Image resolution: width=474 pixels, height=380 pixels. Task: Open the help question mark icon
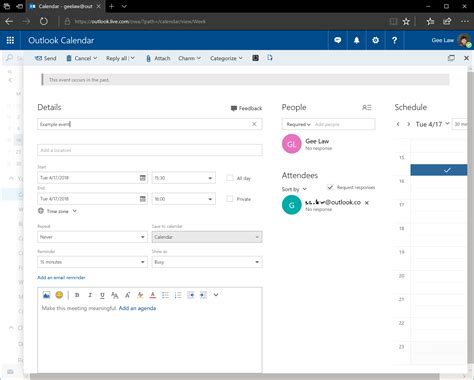pyautogui.click(x=394, y=40)
